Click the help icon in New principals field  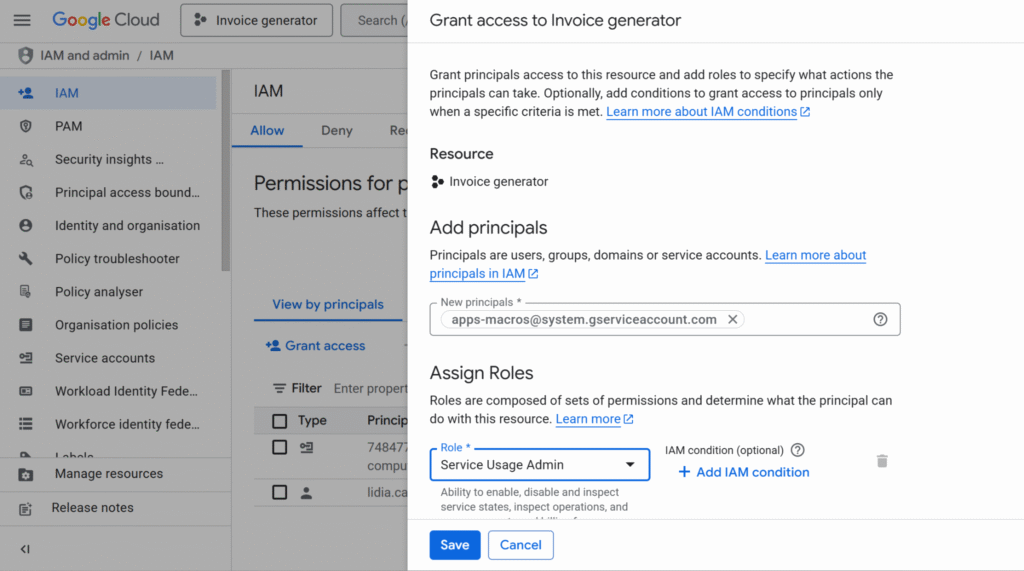(880, 319)
